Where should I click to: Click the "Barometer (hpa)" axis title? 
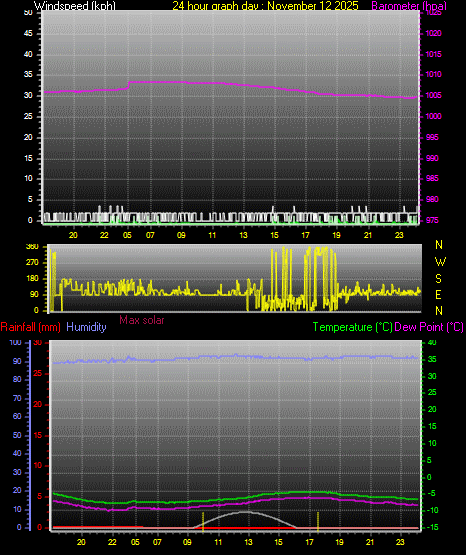409,6
